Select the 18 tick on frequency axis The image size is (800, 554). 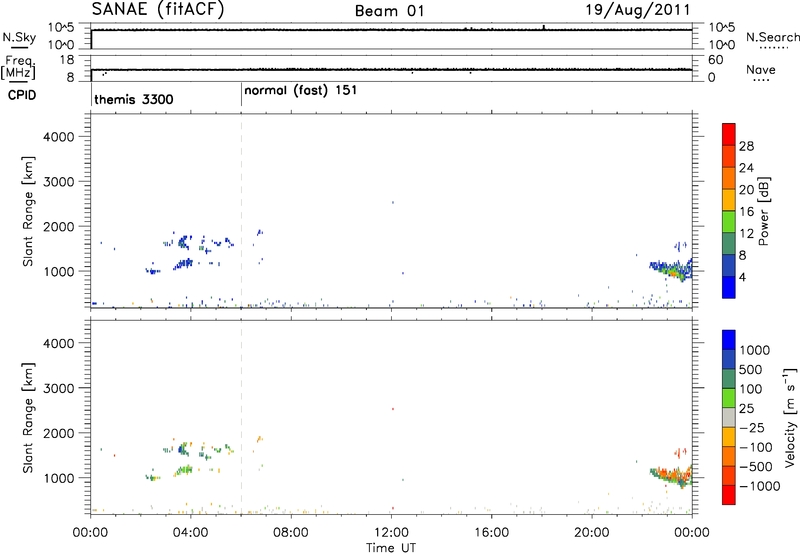[67, 60]
